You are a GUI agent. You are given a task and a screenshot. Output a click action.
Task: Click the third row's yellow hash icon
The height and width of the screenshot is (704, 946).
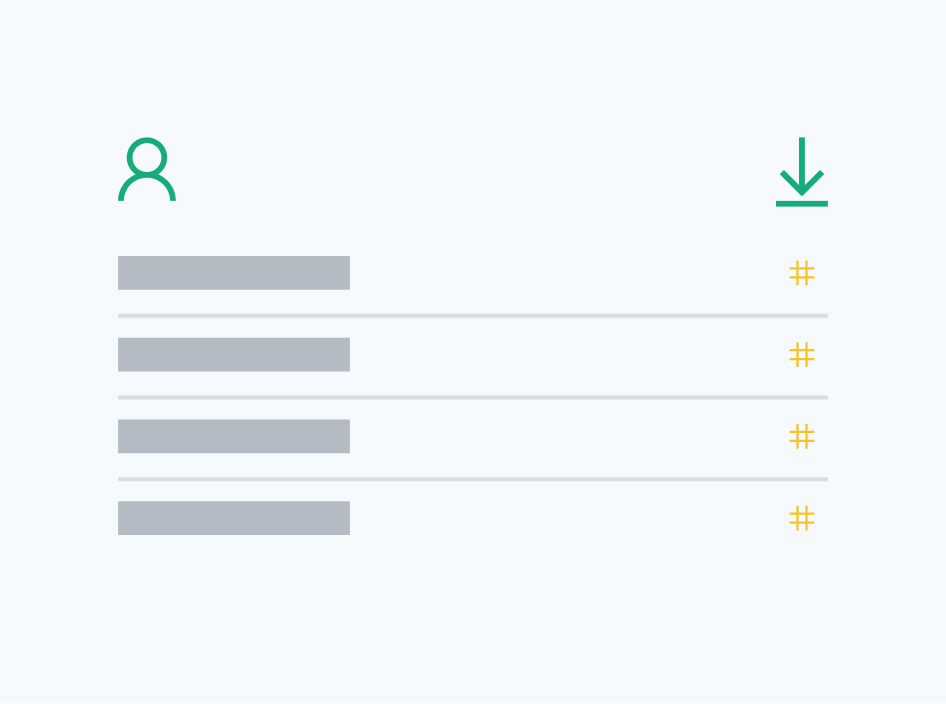click(802, 437)
